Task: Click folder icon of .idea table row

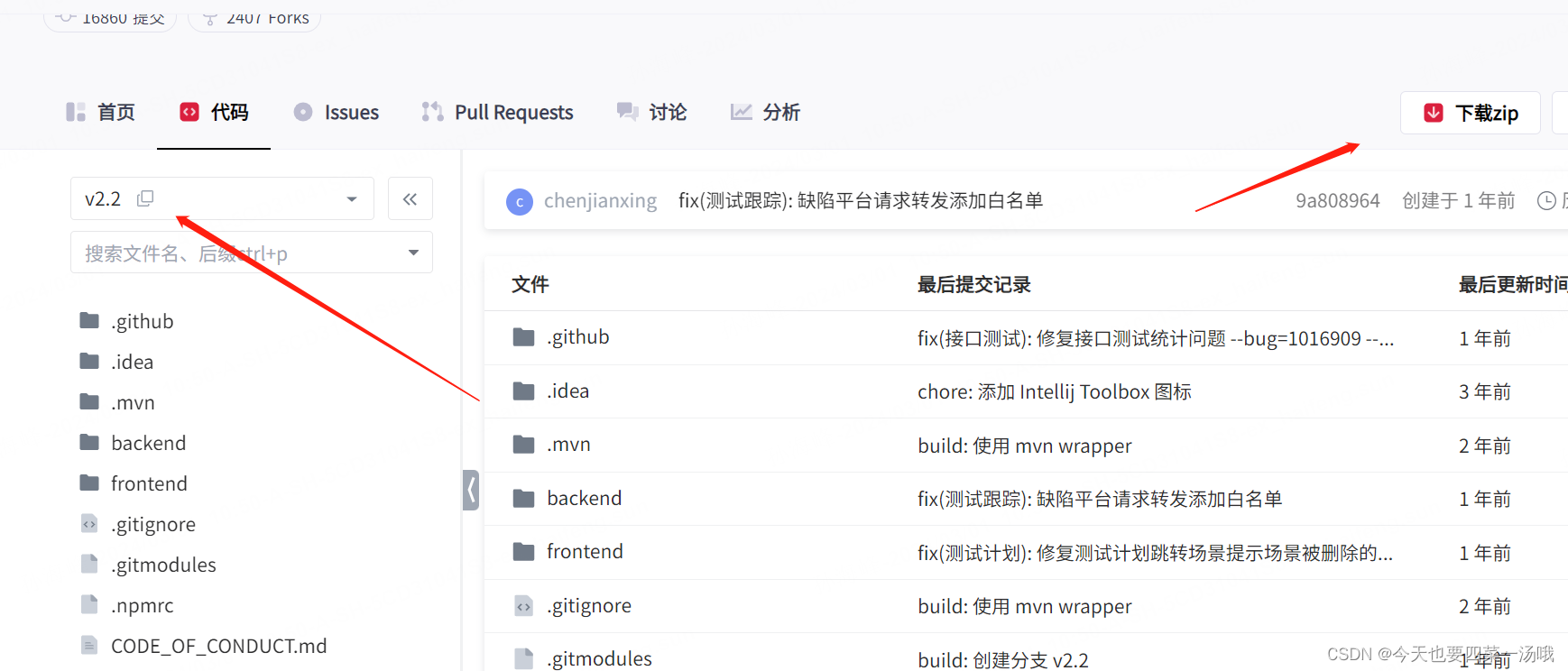Action: [523, 391]
